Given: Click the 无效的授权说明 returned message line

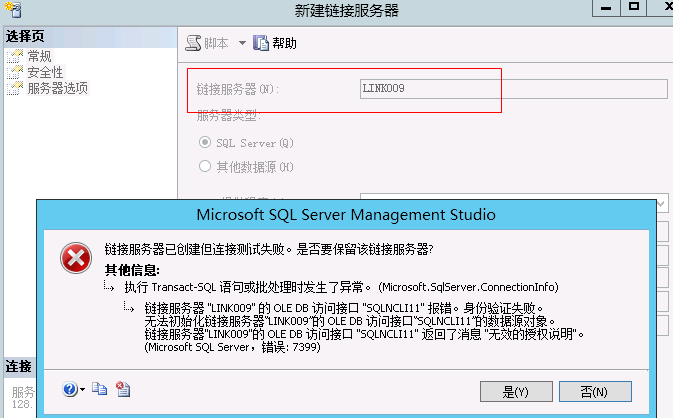Looking at the screenshot, I should pos(364,334).
